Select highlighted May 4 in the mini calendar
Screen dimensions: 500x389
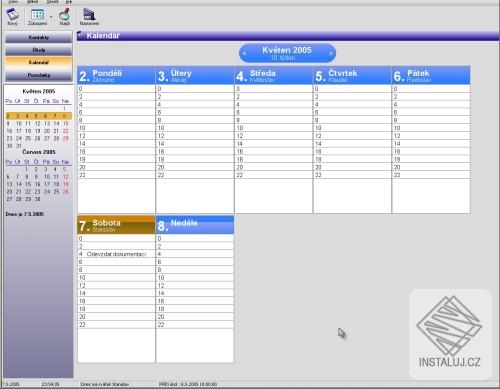[x=27, y=116]
